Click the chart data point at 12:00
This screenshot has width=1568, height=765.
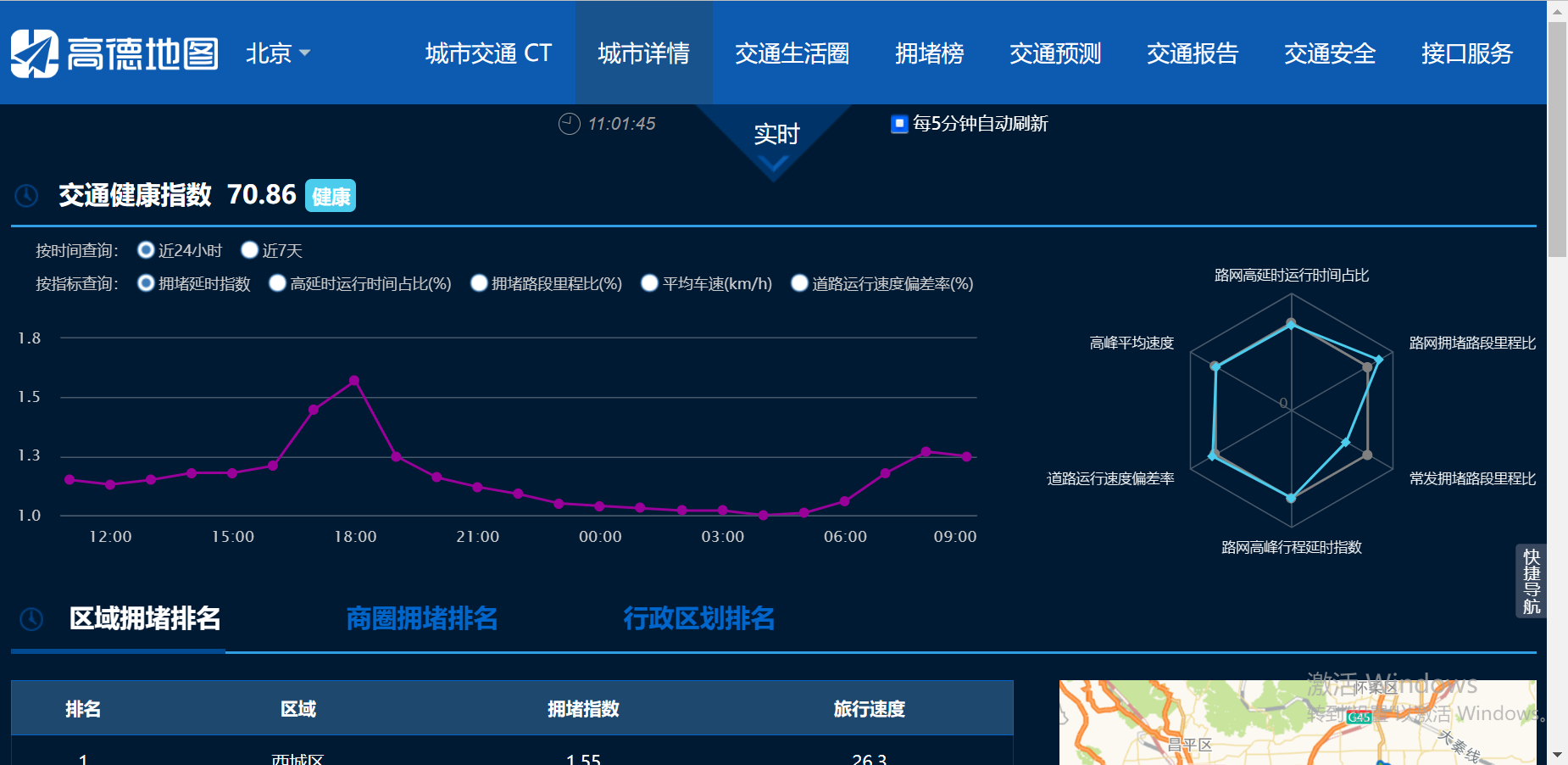point(110,485)
